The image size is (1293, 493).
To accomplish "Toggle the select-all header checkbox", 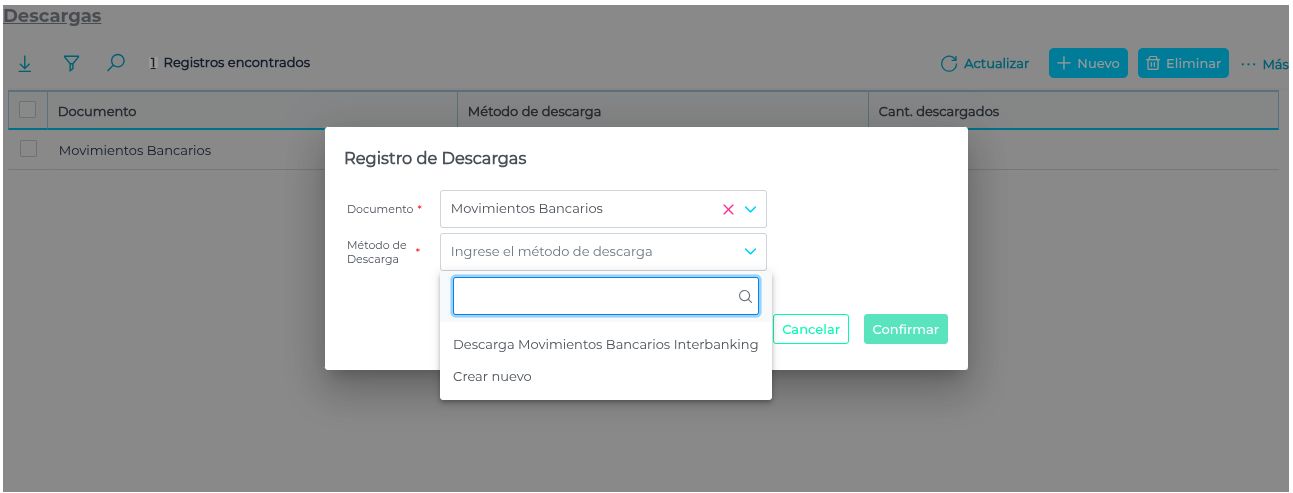I will click(x=28, y=110).
